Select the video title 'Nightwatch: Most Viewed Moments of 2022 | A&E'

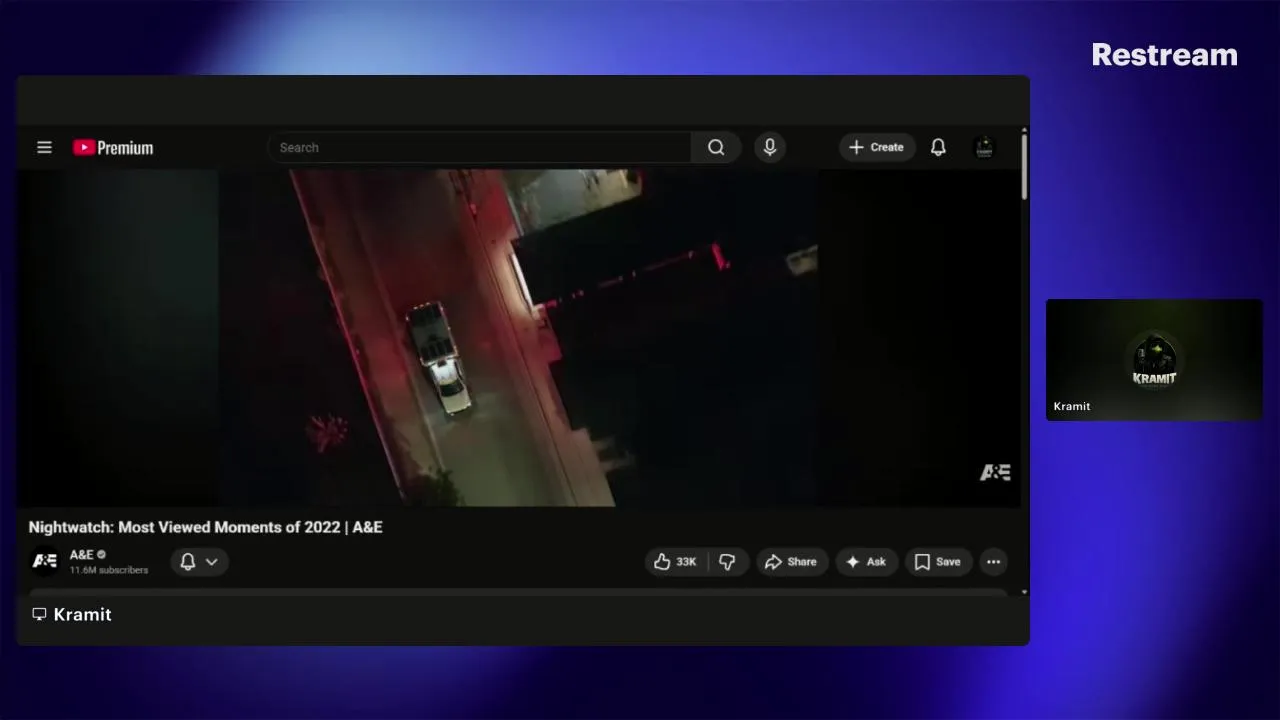point(205,527)
